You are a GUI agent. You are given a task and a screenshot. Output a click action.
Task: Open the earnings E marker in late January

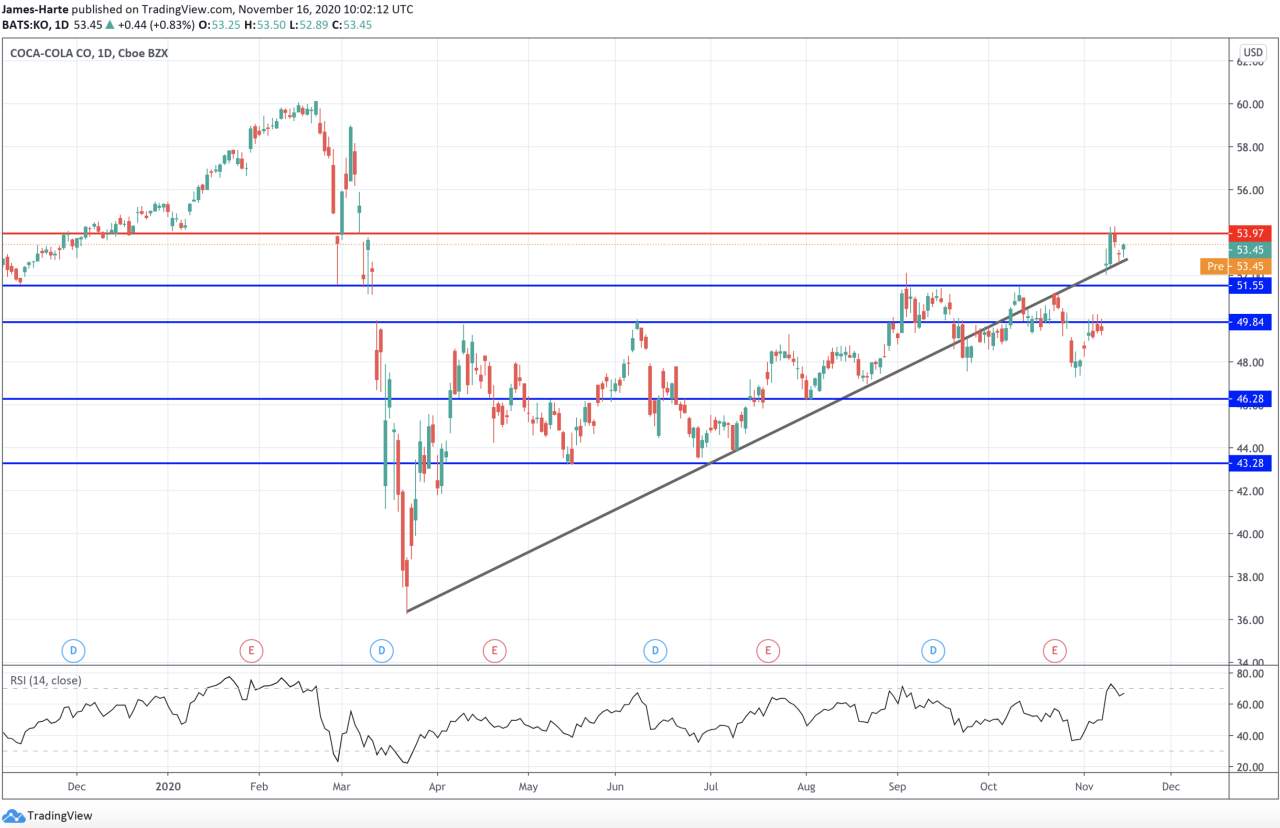252,650
